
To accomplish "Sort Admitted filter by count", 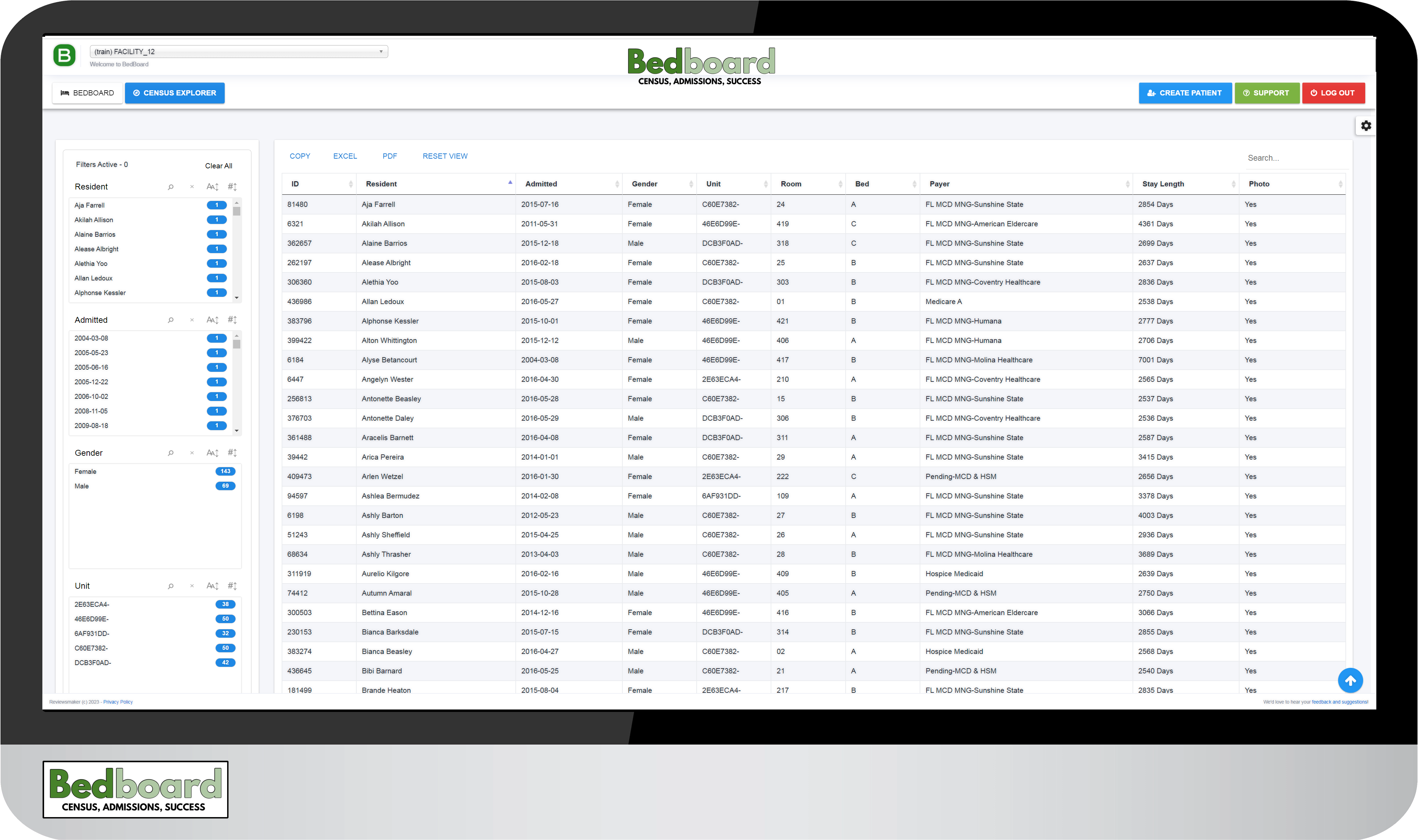I will [x=232, y=320].
